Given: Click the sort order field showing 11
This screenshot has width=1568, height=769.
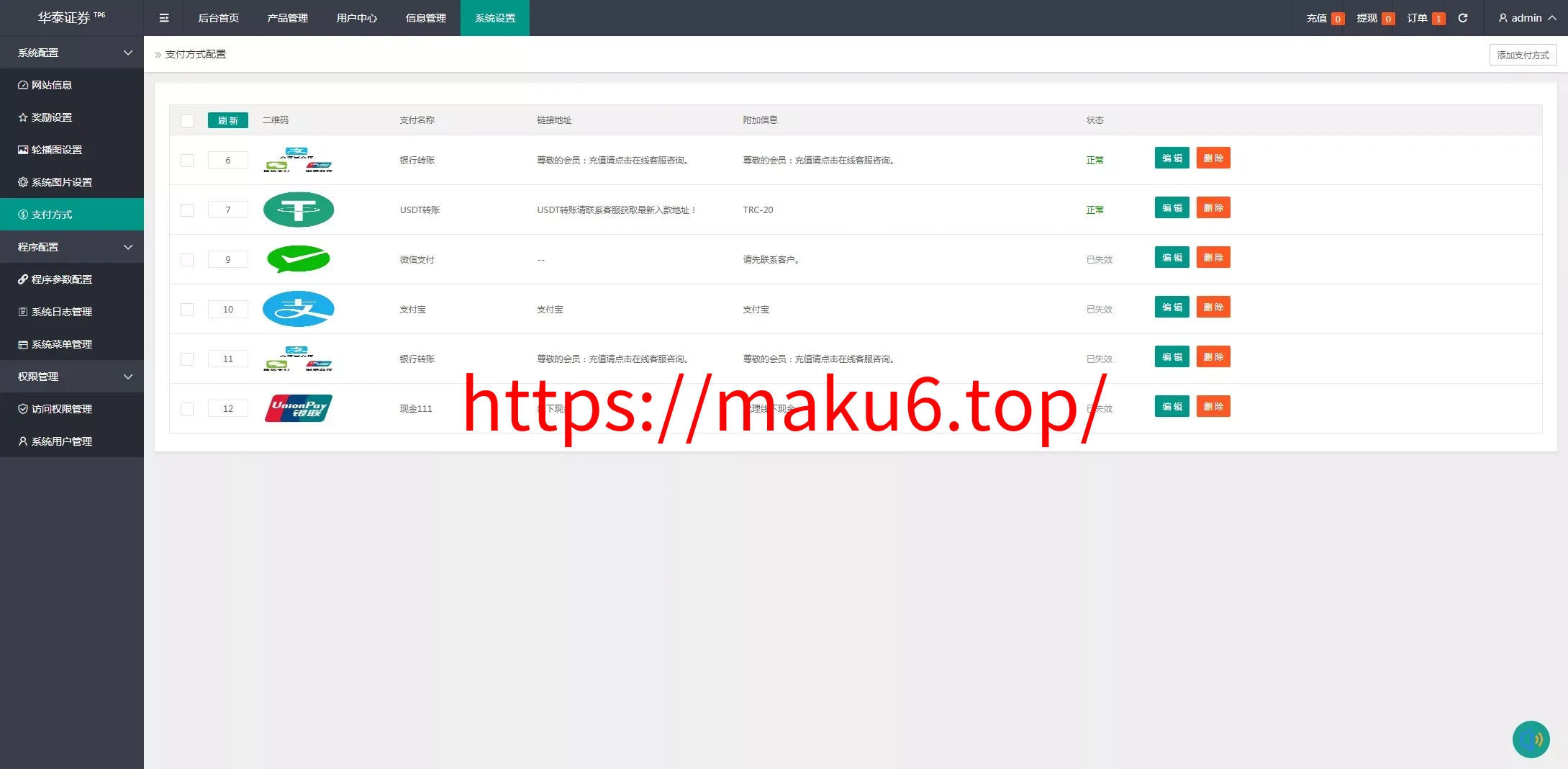Looking at the screenshot, I should click(x=228, y=359).
